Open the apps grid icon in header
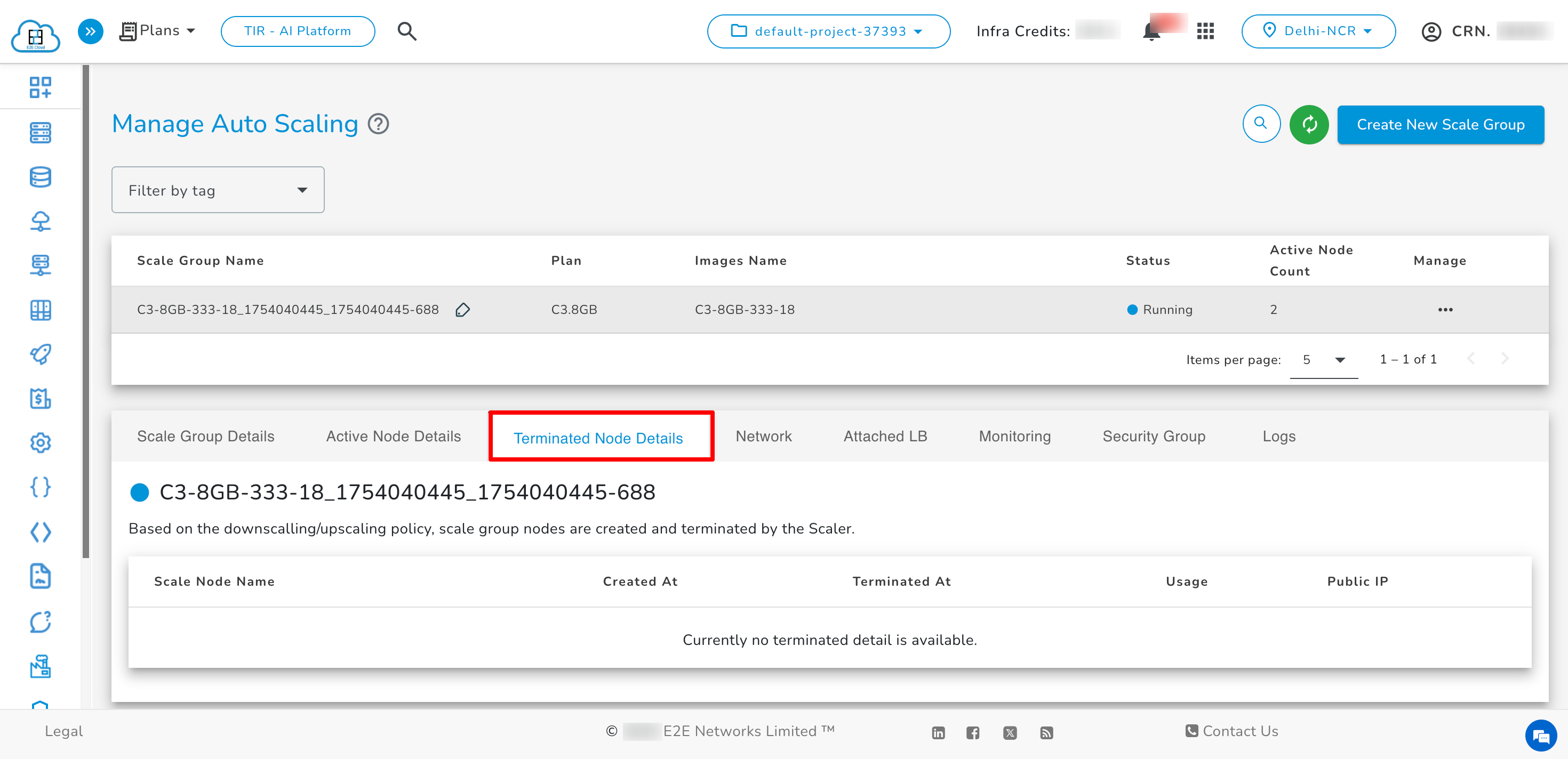The image size is (1568, 759). tap(1205, 31)
